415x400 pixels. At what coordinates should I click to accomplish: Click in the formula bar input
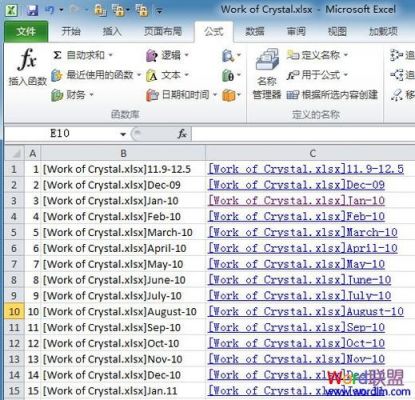click(303, 134)
